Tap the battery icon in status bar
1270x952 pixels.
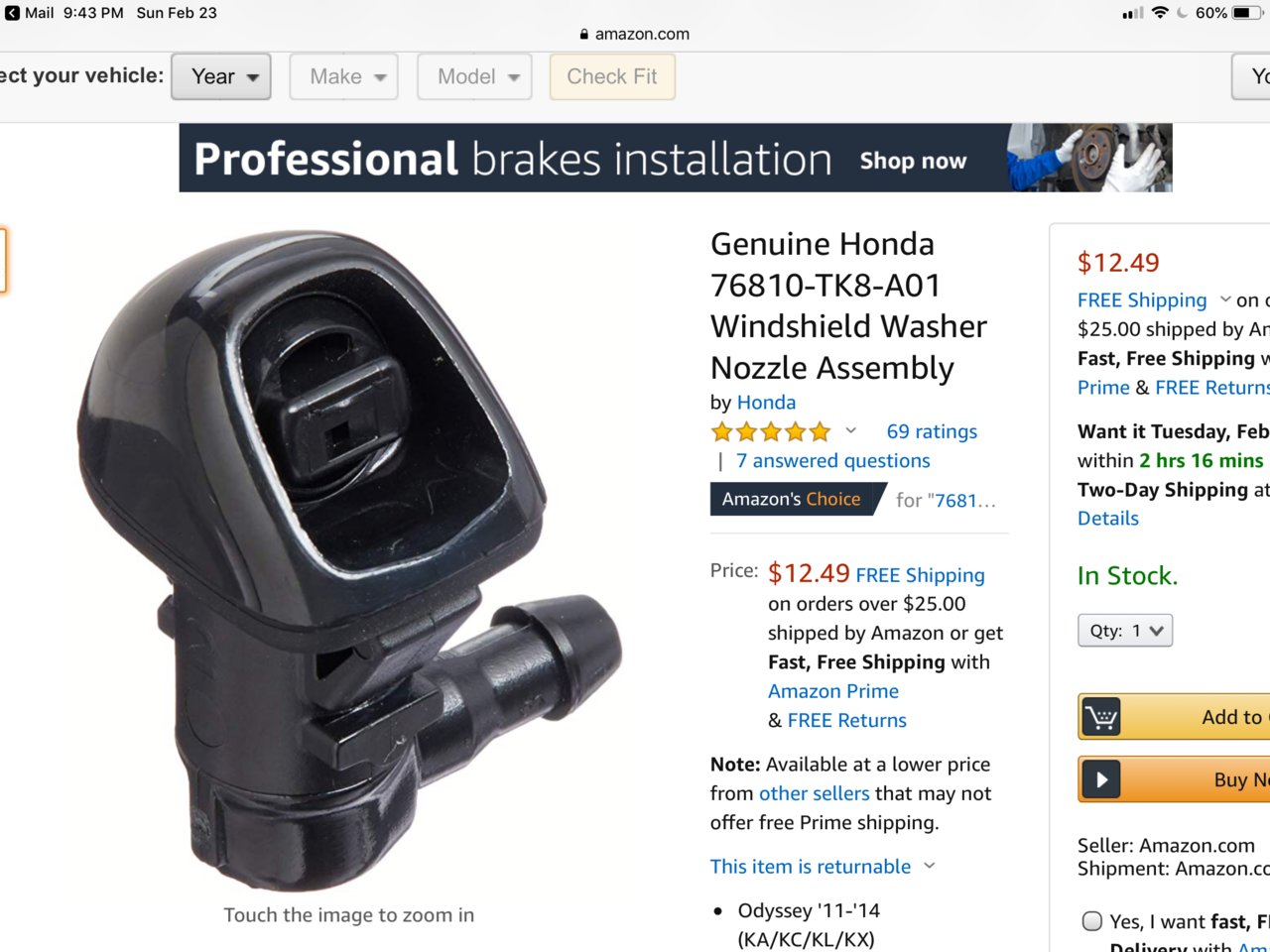(1248, 13)
